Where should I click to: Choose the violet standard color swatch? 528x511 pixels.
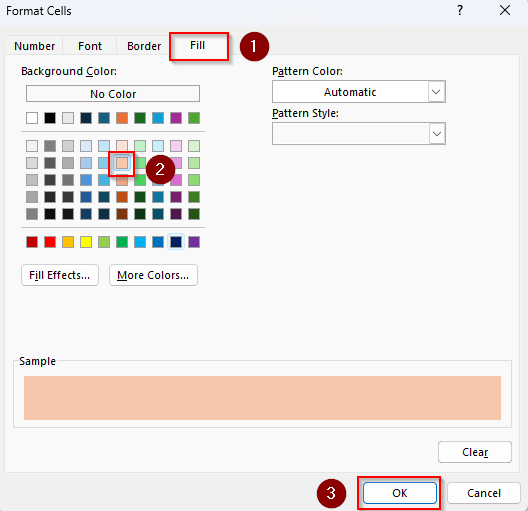pos(194,242)
